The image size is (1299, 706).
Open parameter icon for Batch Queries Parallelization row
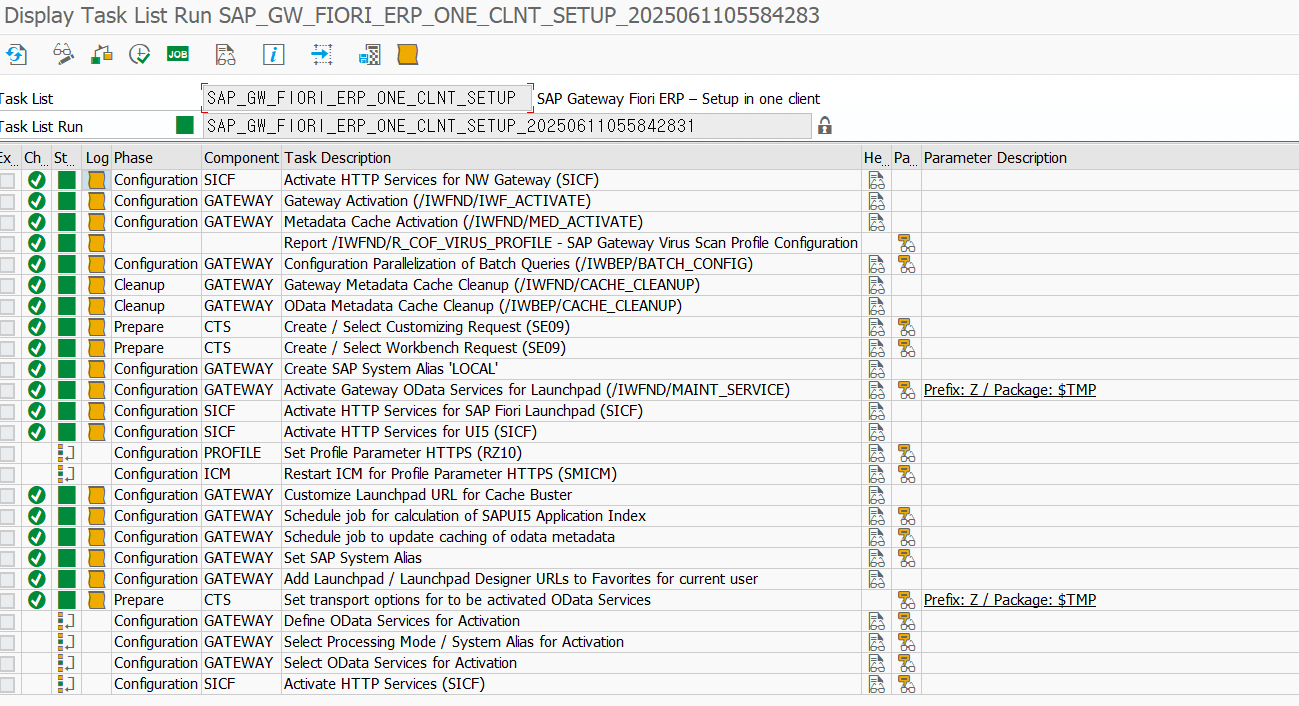[906, 264]
